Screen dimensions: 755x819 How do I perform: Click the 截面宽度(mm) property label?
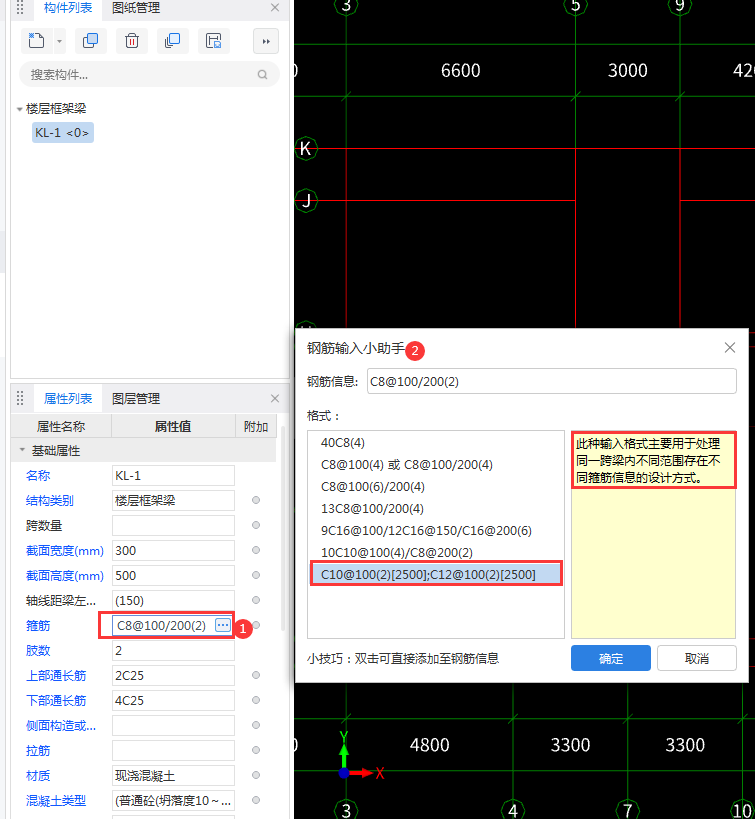click(x=65, y=551)
